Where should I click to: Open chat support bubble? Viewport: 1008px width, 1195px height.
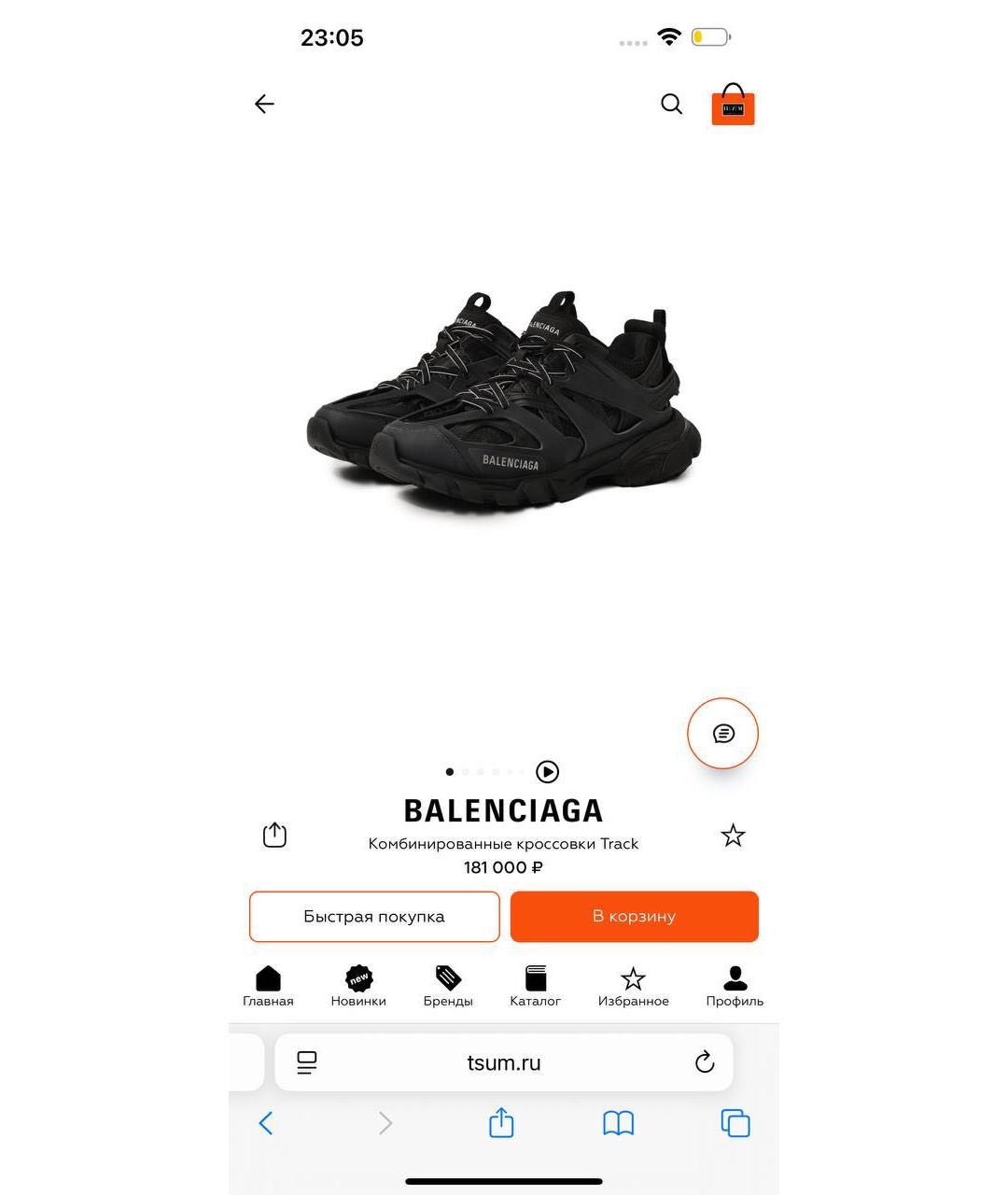(722, 734)
